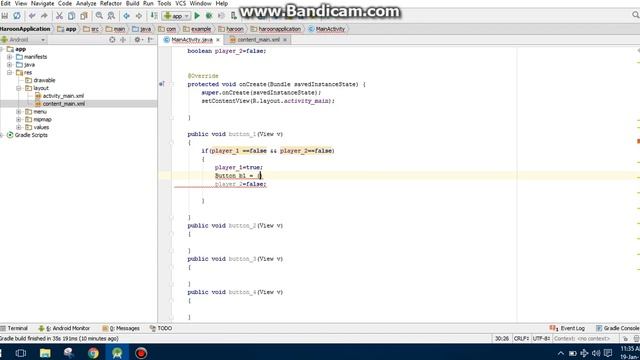Open File Explorer from the taskbar

tap(45, 353)
